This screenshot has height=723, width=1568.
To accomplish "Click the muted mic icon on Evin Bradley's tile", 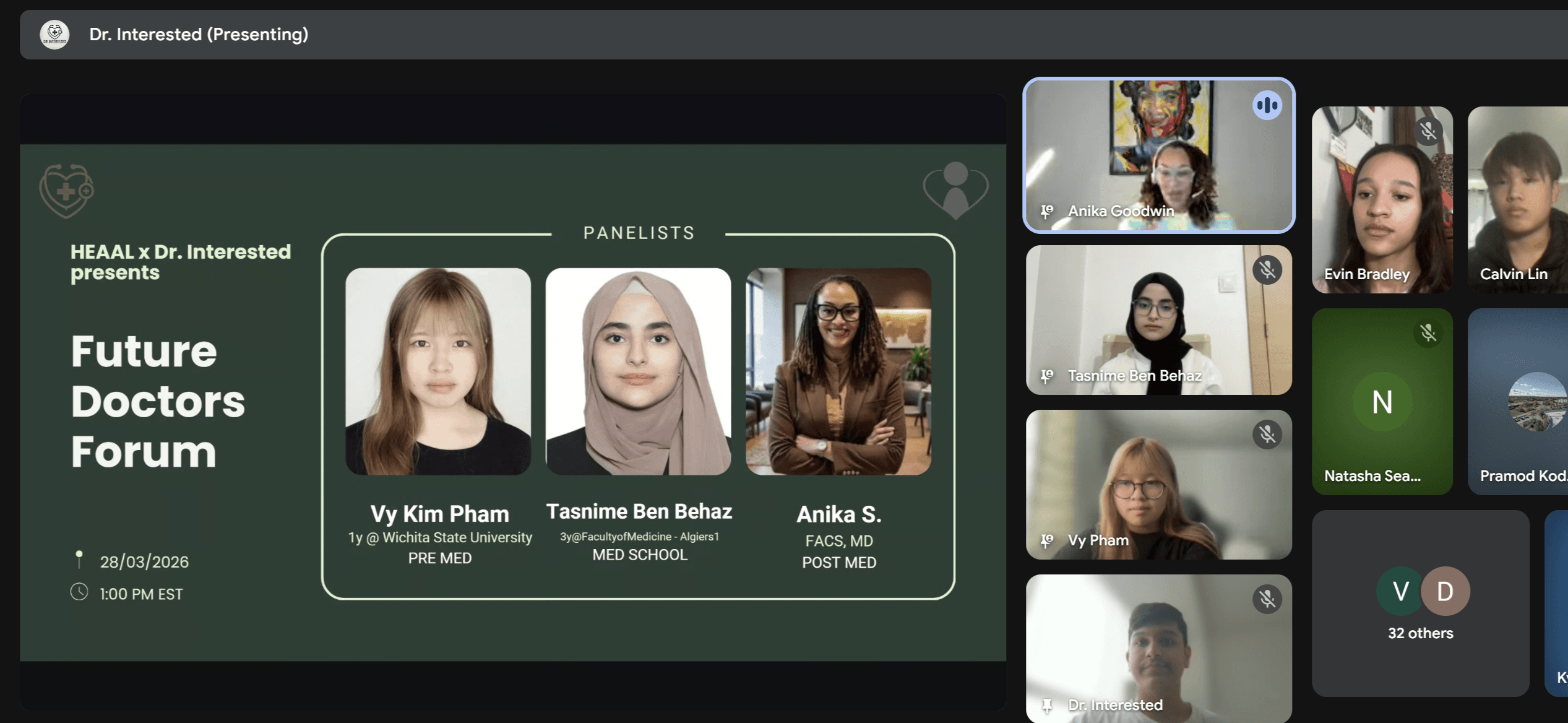I will [x=1429, y=131].
